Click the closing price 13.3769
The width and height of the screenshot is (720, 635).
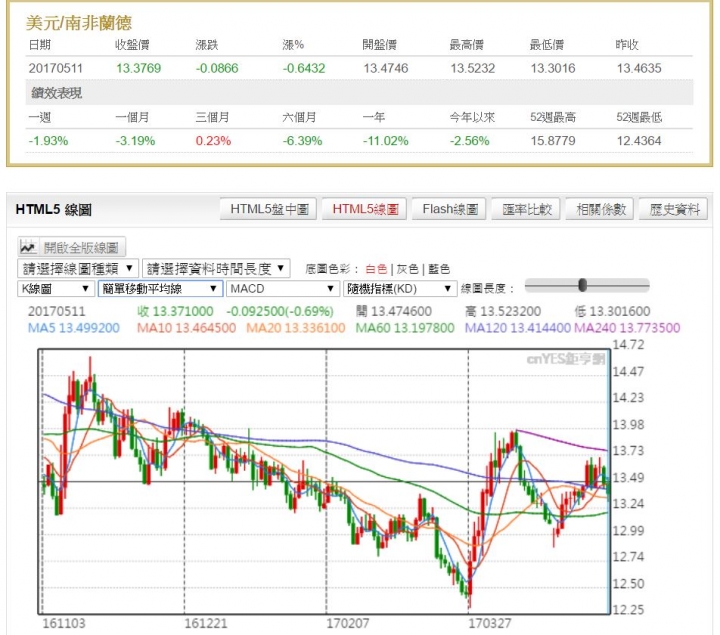click(138, 68)
